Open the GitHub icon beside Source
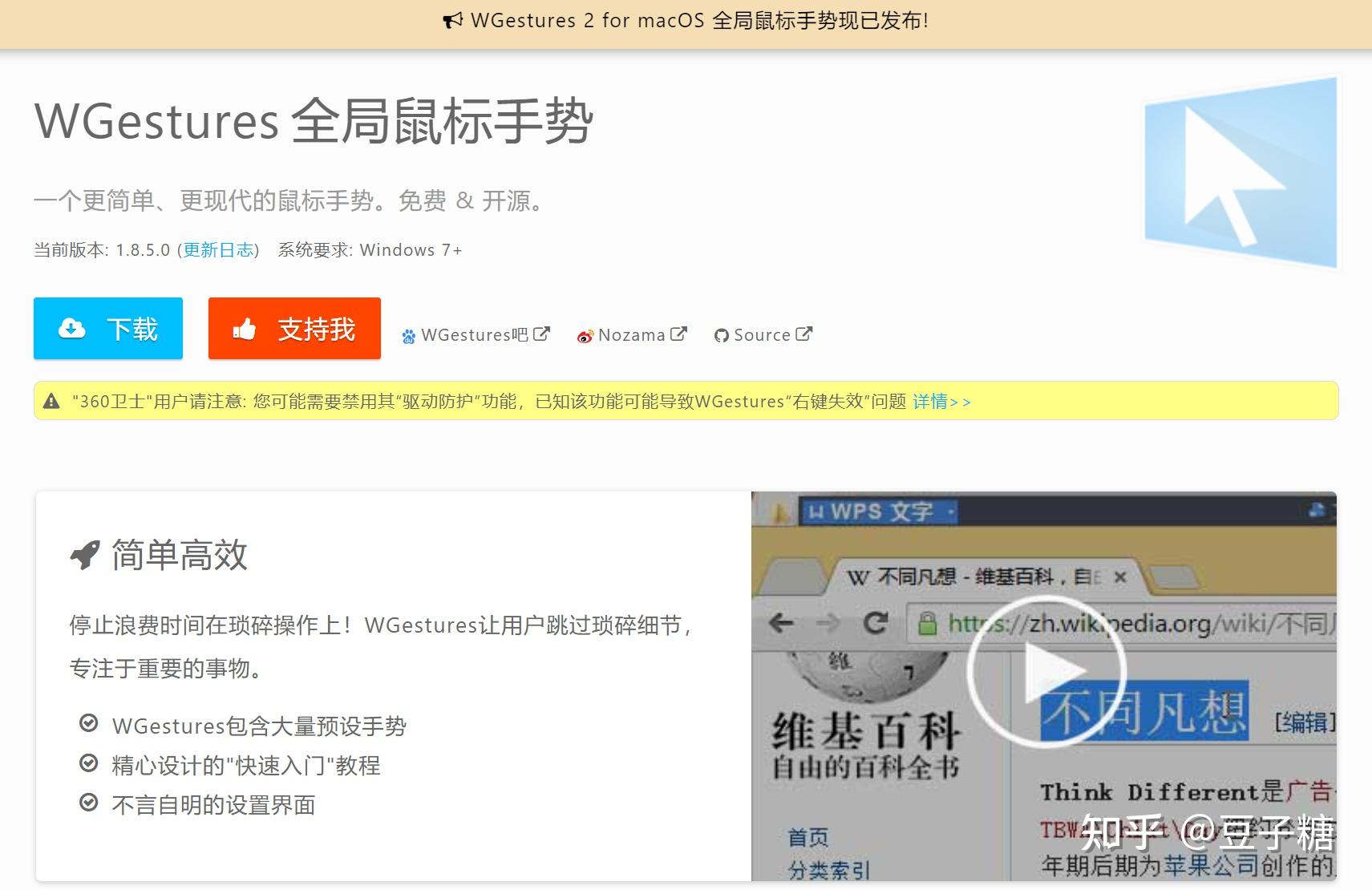The image size is (1372, 890). [x=721, y=335]
